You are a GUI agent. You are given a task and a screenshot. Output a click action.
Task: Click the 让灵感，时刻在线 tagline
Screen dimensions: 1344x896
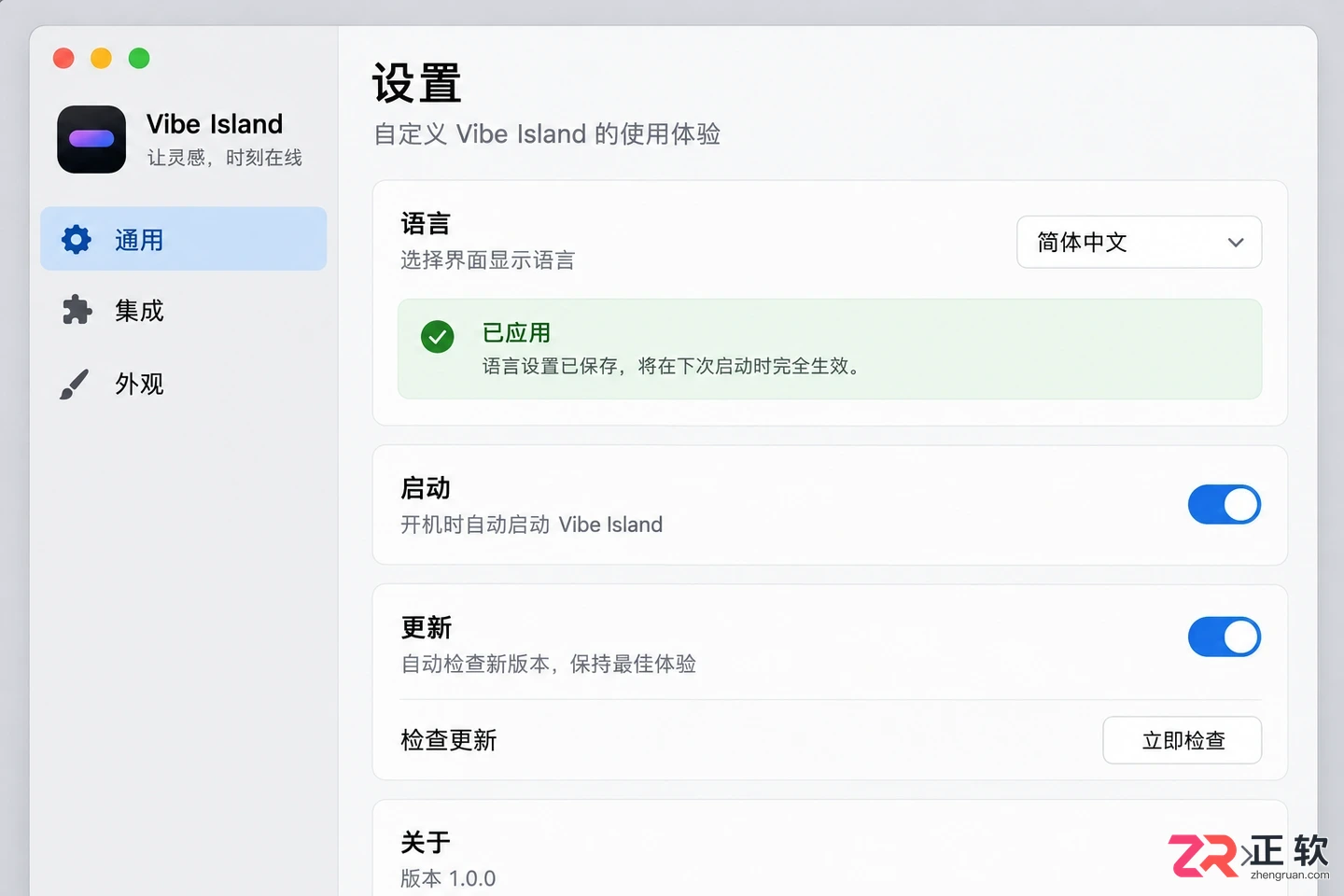click(x=224, y=158)
